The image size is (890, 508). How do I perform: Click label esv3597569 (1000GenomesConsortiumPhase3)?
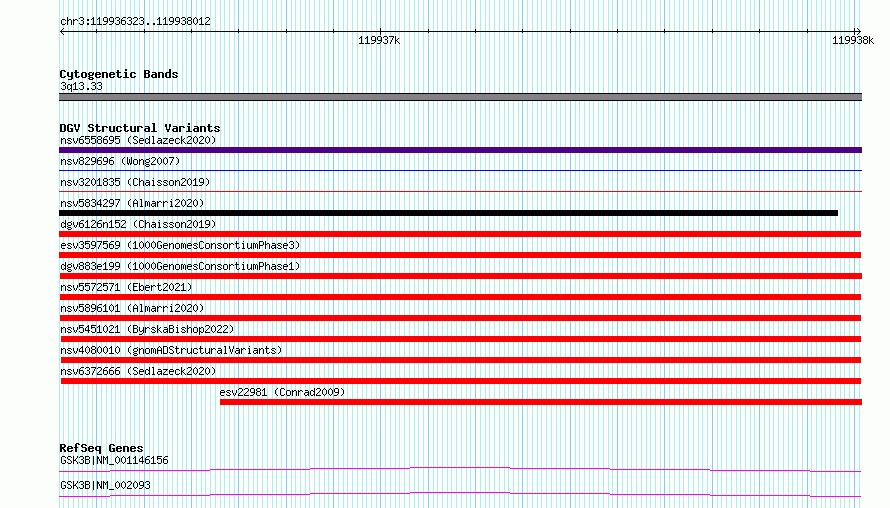[180, 245]
